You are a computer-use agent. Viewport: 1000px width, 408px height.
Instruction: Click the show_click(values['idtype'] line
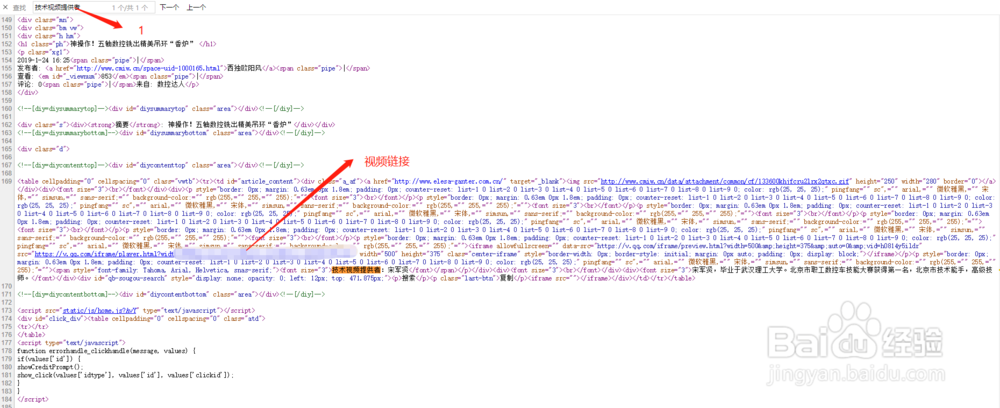(x=125, y=375)
